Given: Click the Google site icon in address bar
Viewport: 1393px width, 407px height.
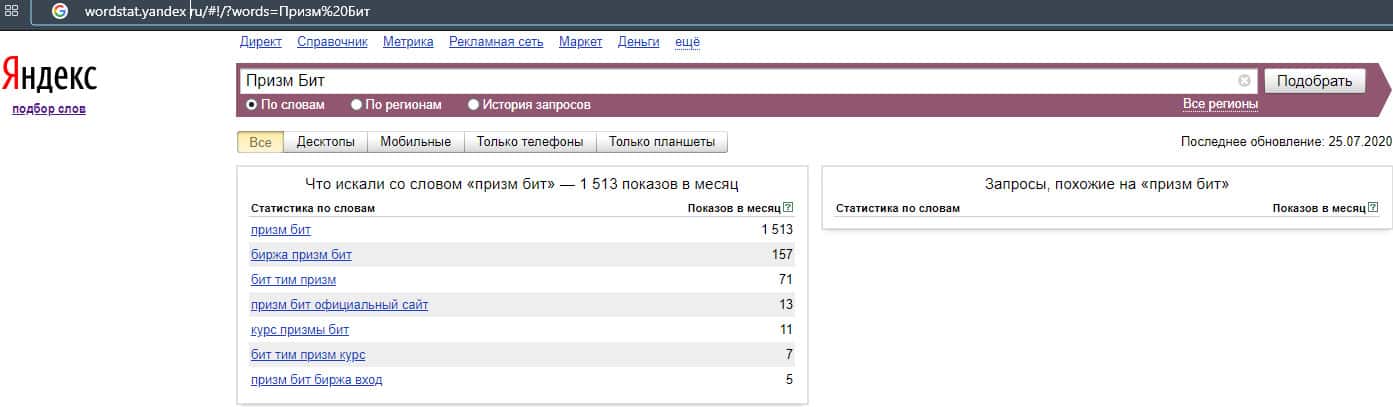Looking at the screenshot, I should 60,12.
